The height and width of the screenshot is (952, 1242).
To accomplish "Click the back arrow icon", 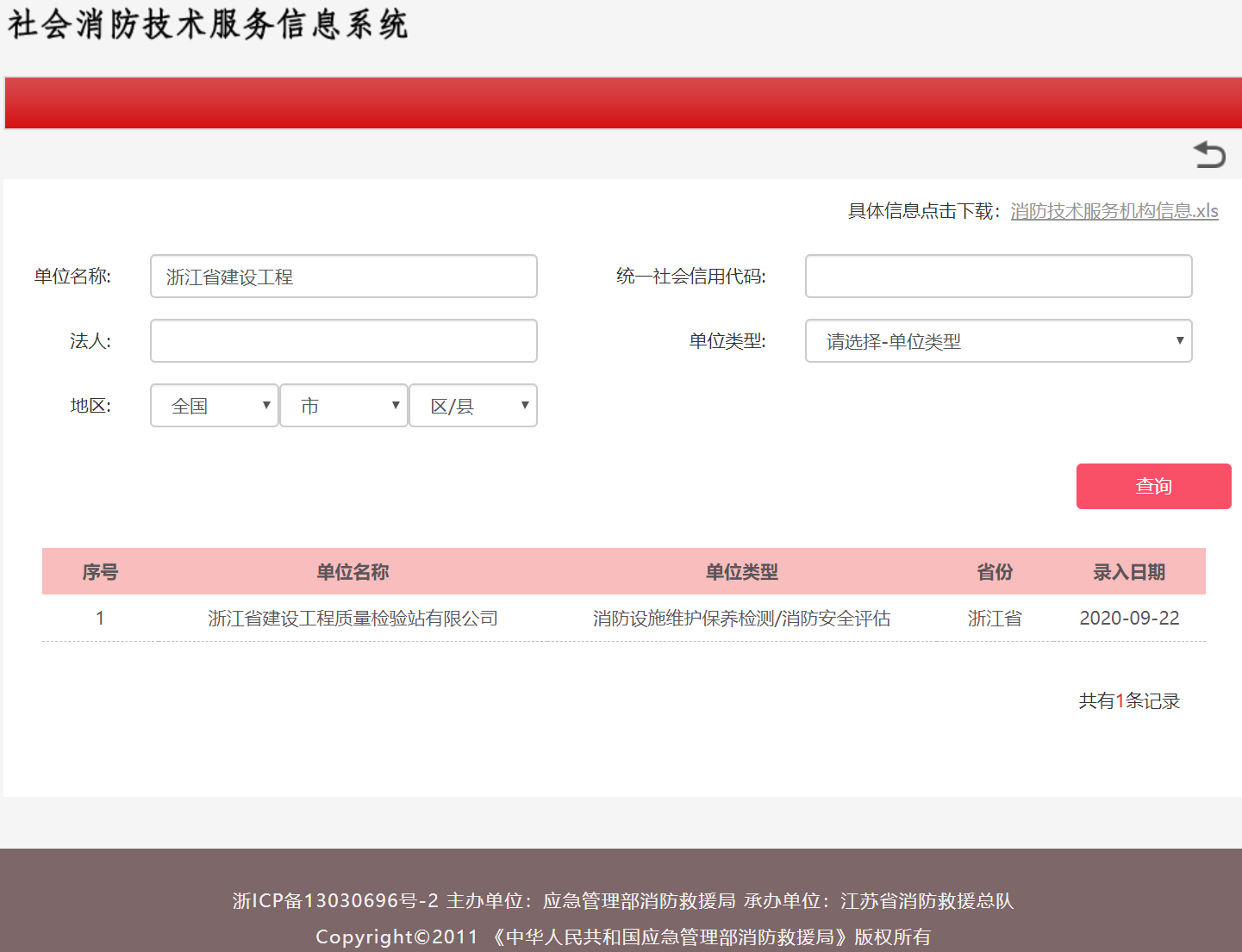I will tap(1209, 154).
